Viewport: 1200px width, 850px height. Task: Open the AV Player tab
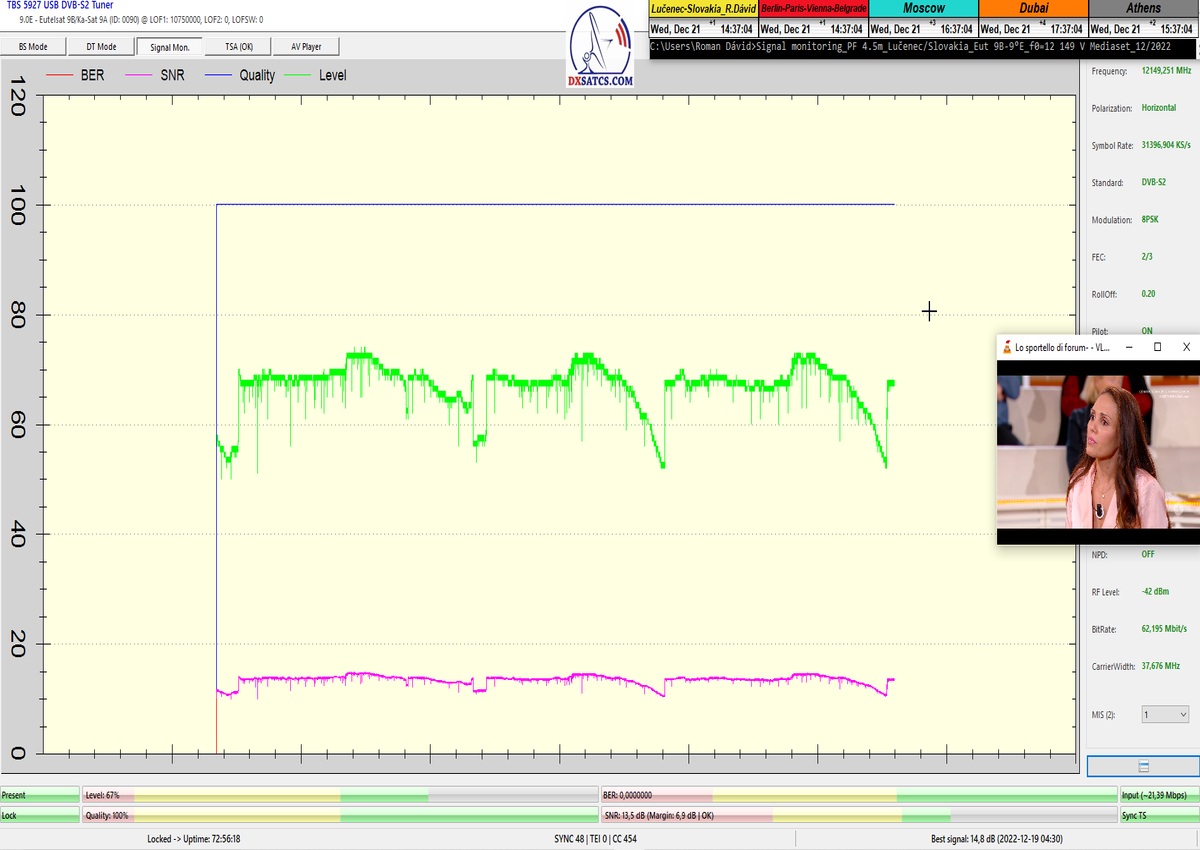pos(307,46)
